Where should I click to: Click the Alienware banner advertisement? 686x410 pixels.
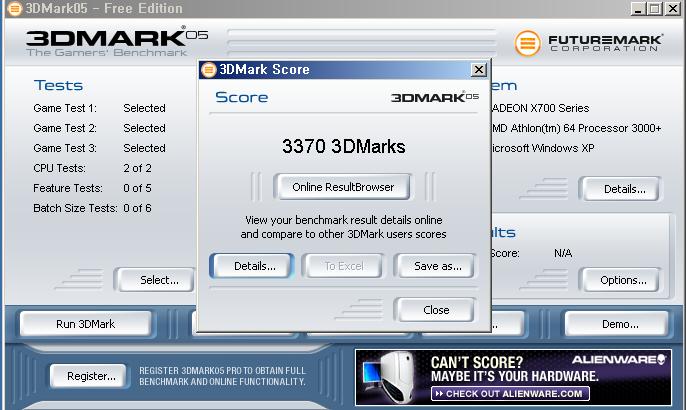[513, 377]
